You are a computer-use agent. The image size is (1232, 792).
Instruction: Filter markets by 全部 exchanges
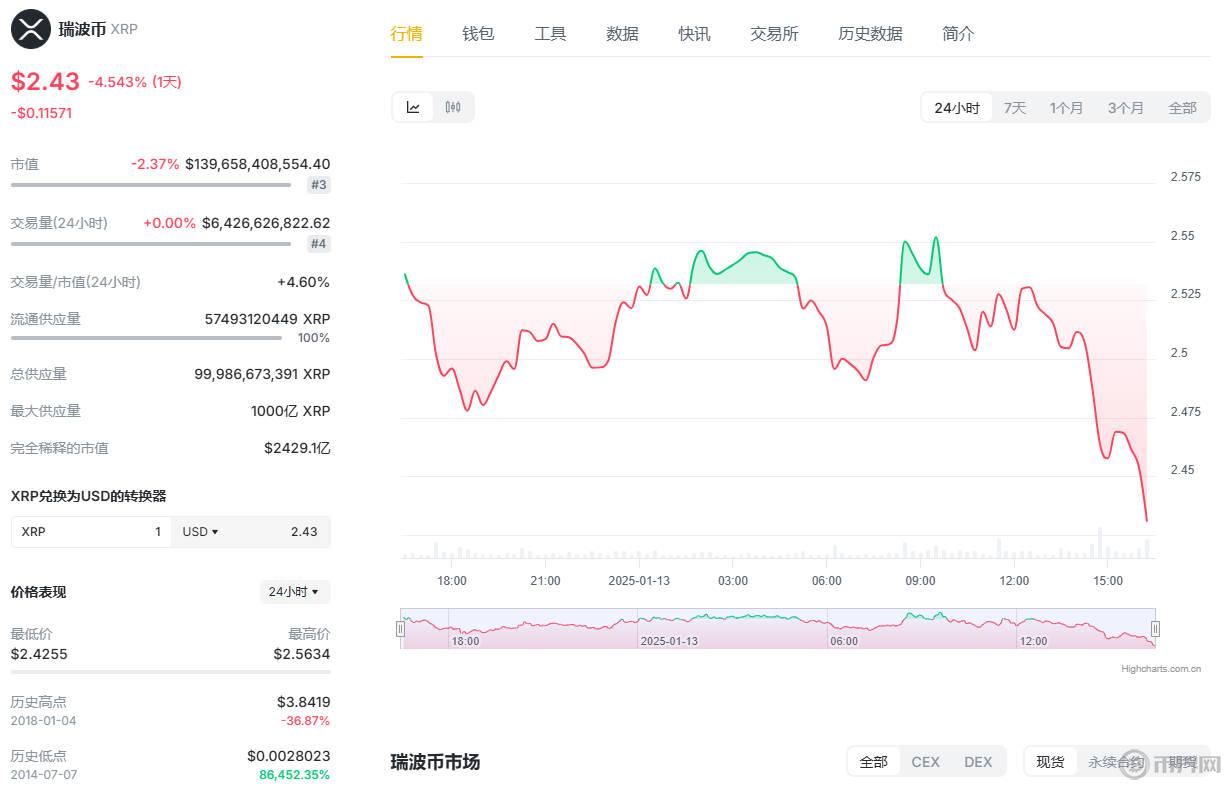[x=873, y=762]
